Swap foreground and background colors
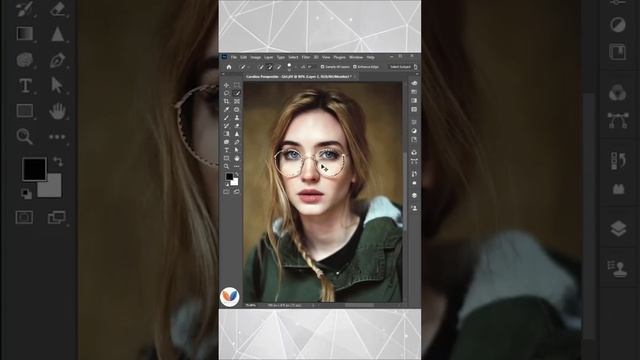This screenshot has height=360, width=640. (x=237, y=173)
